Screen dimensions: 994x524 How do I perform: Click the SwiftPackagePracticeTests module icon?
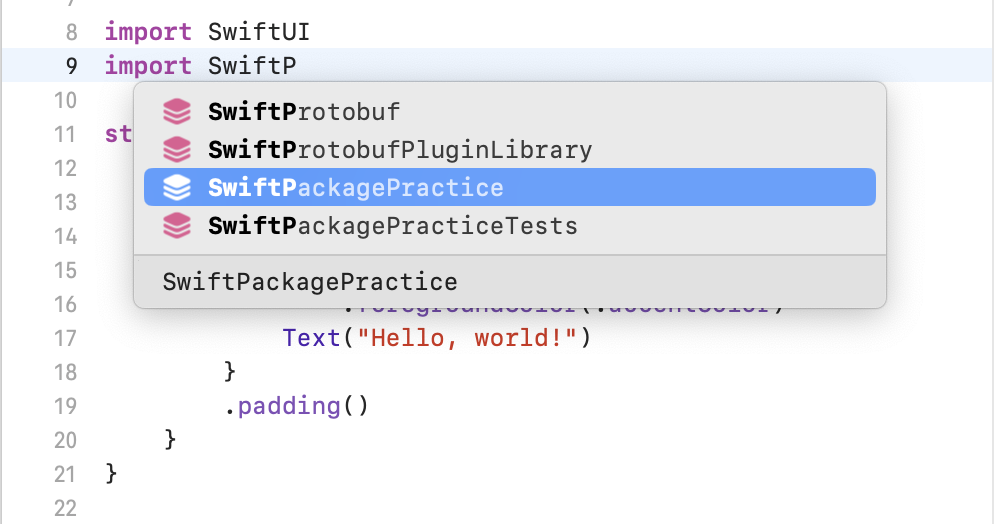point(177,226)
